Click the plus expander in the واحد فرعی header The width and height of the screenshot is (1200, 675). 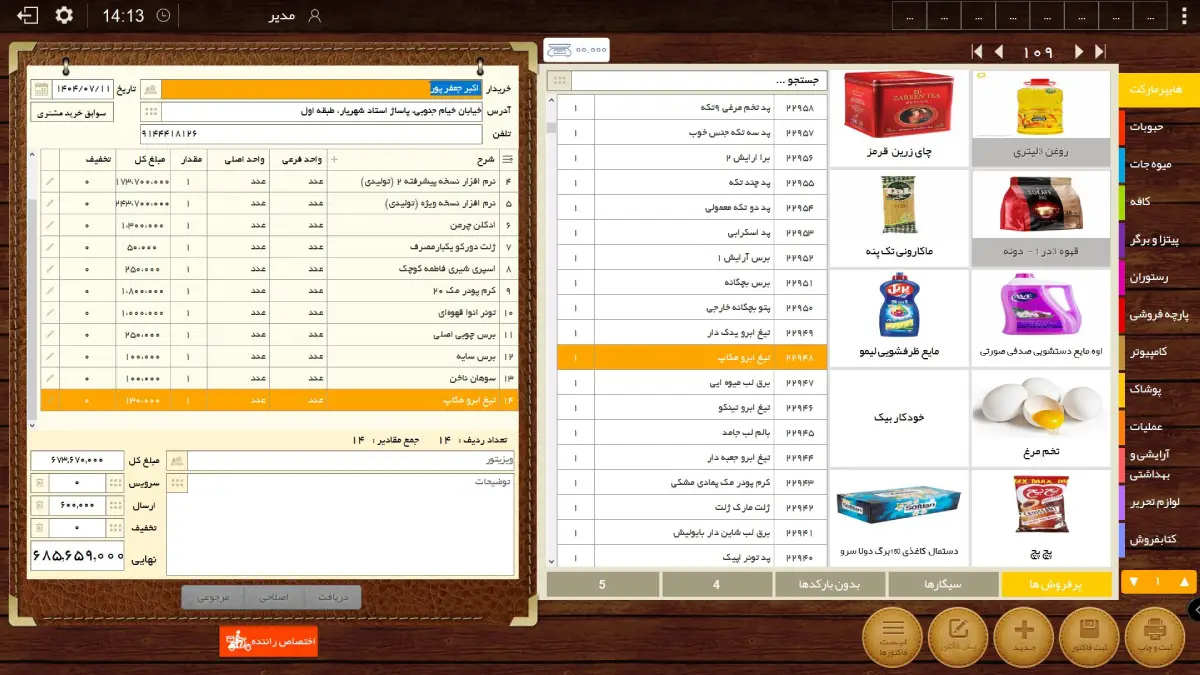click(x=334, y=159)
